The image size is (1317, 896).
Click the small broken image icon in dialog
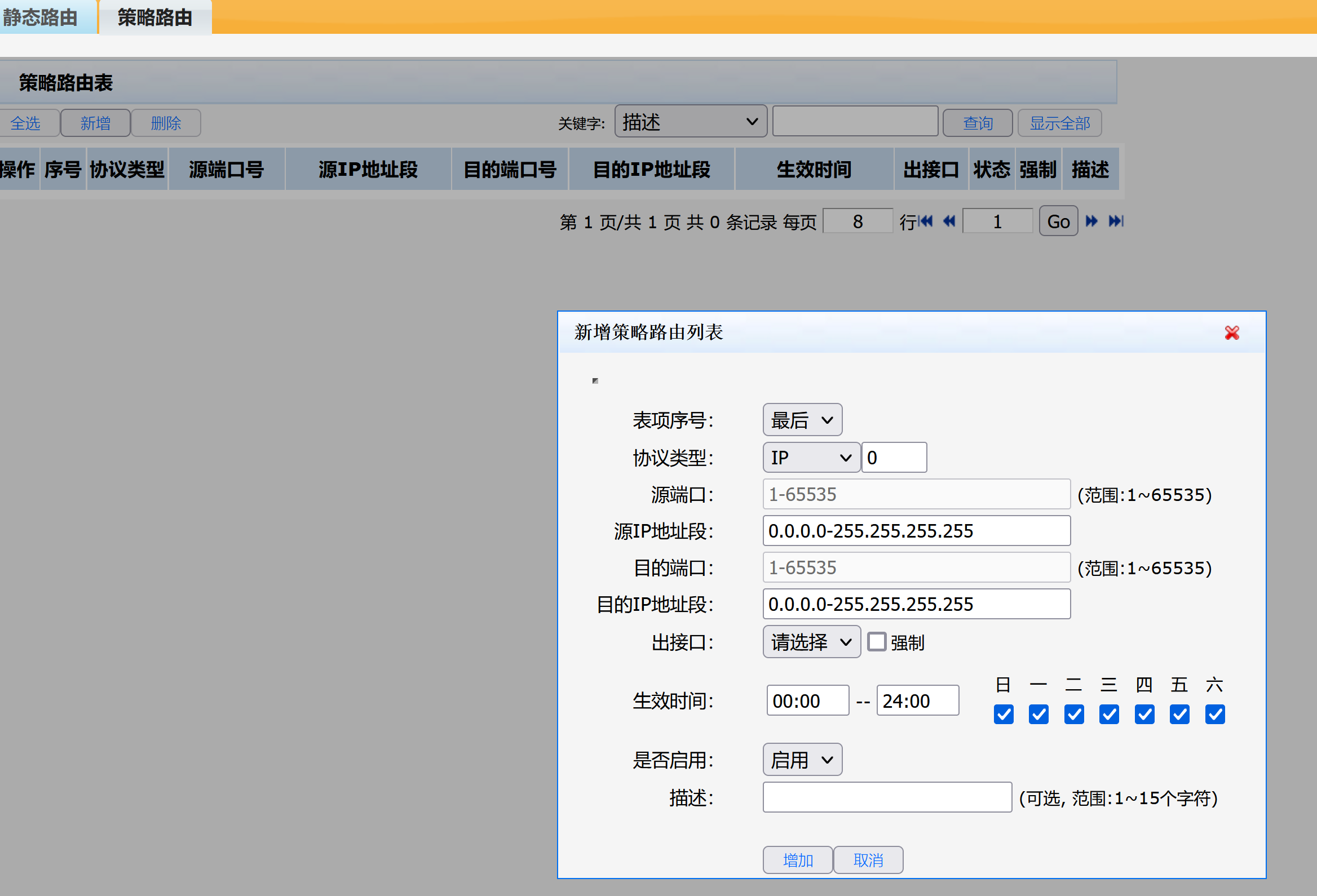(x=595, y=380)
